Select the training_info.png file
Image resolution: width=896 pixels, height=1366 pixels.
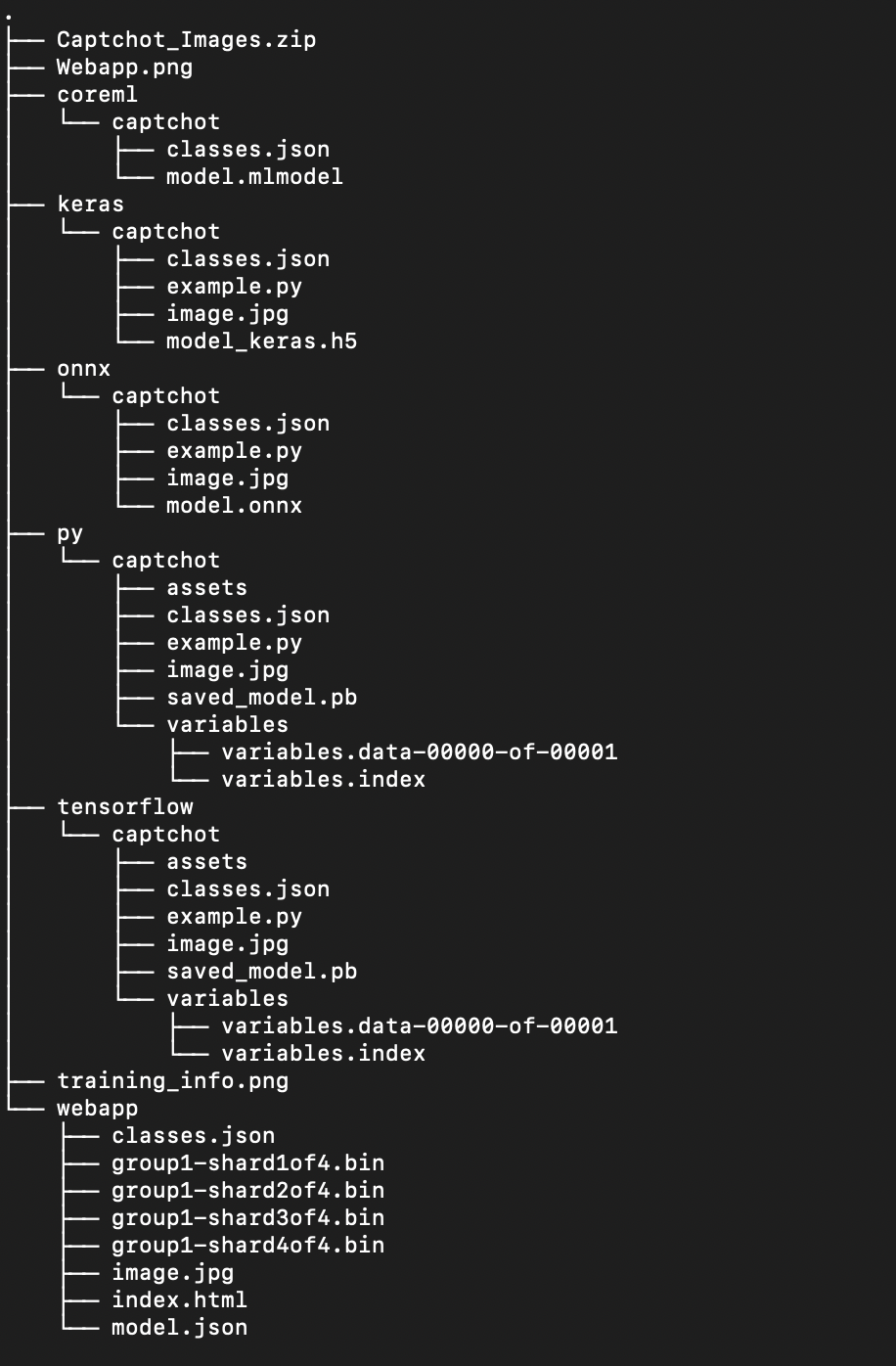click(172, 1081)
